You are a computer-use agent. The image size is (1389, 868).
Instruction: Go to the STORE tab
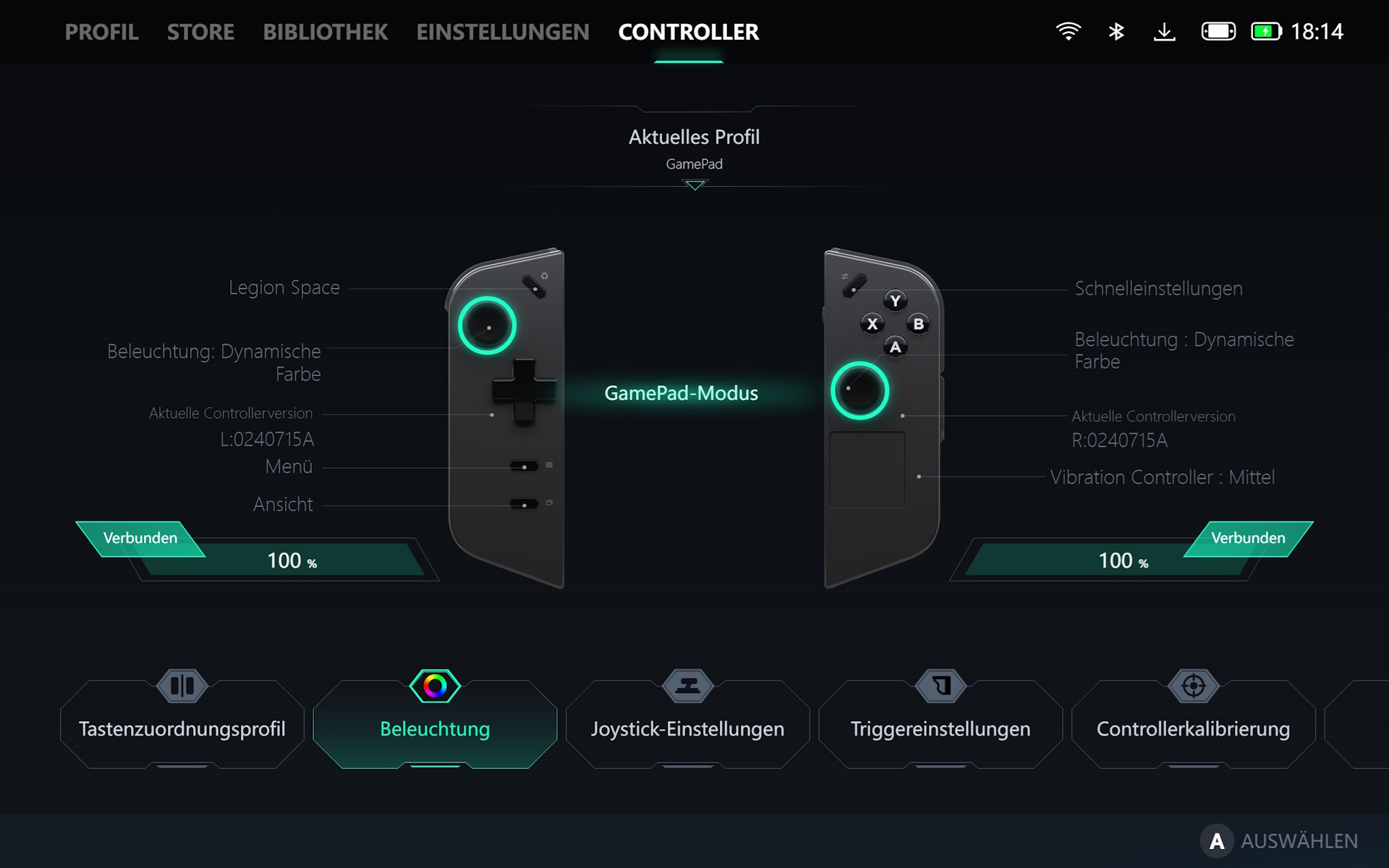[x=200, y=32]
